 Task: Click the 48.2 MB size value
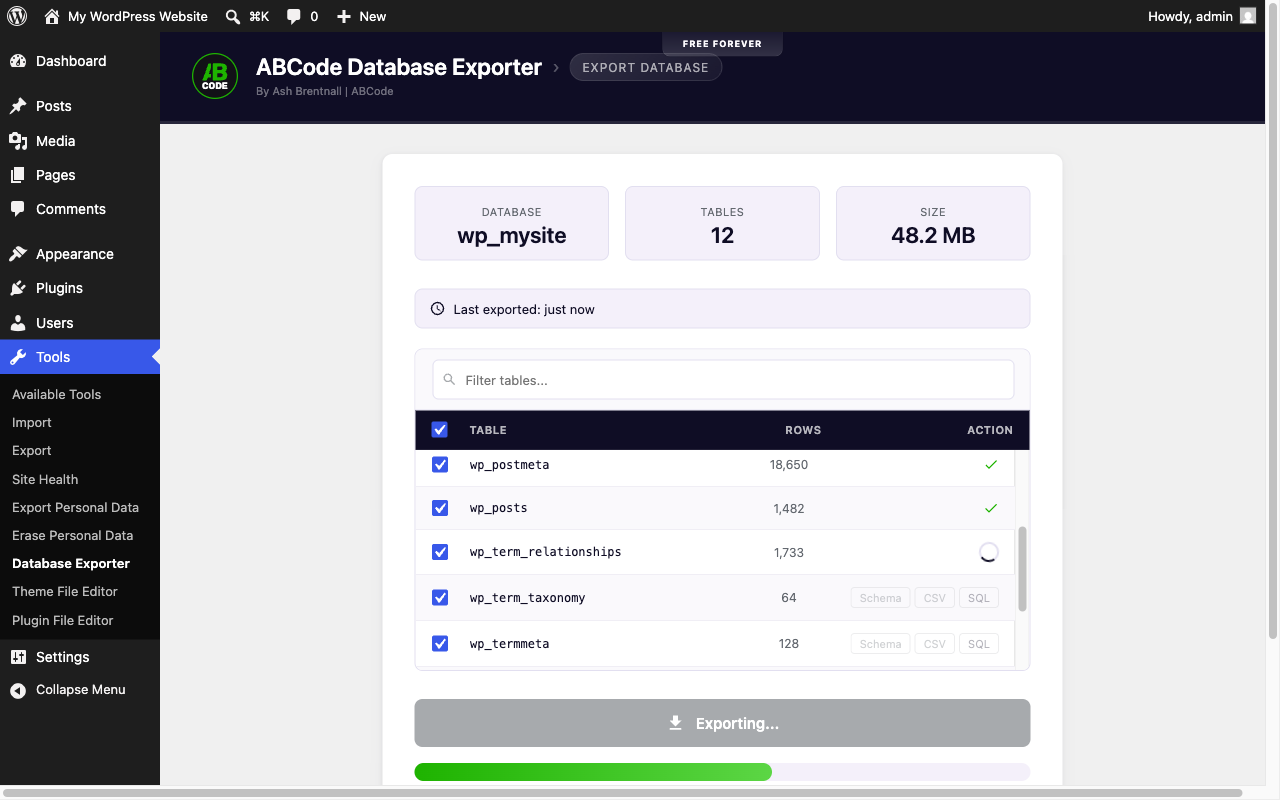[933, 236]
